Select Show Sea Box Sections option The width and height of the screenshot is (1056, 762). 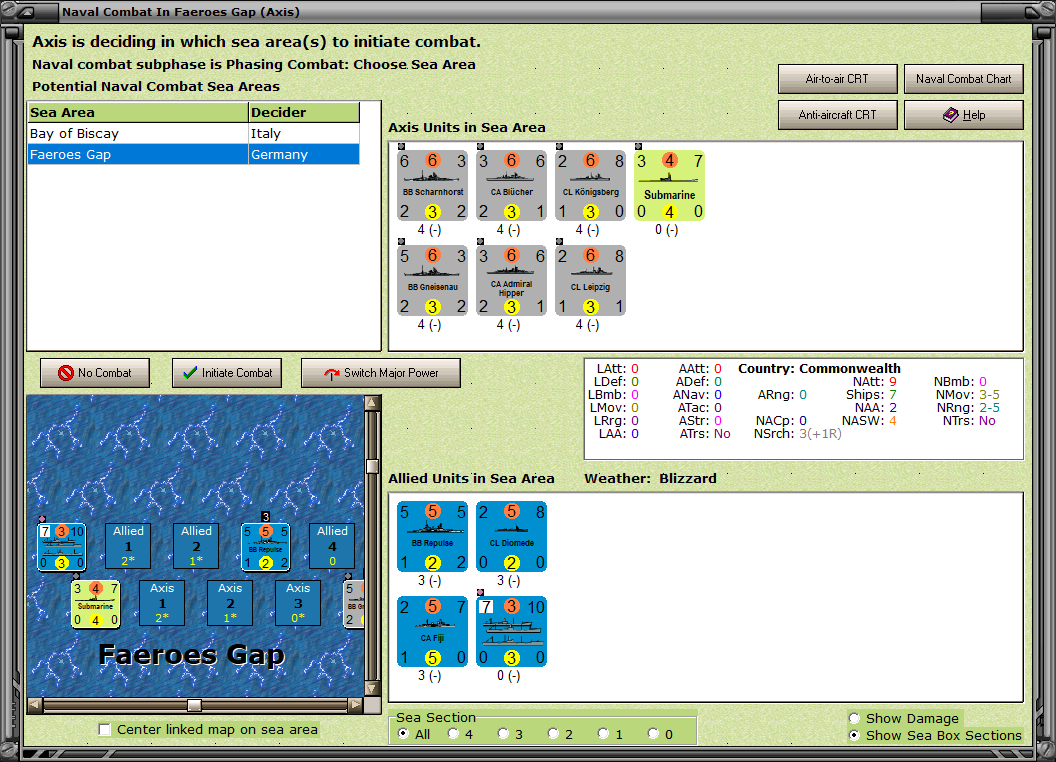click(855, 735)
